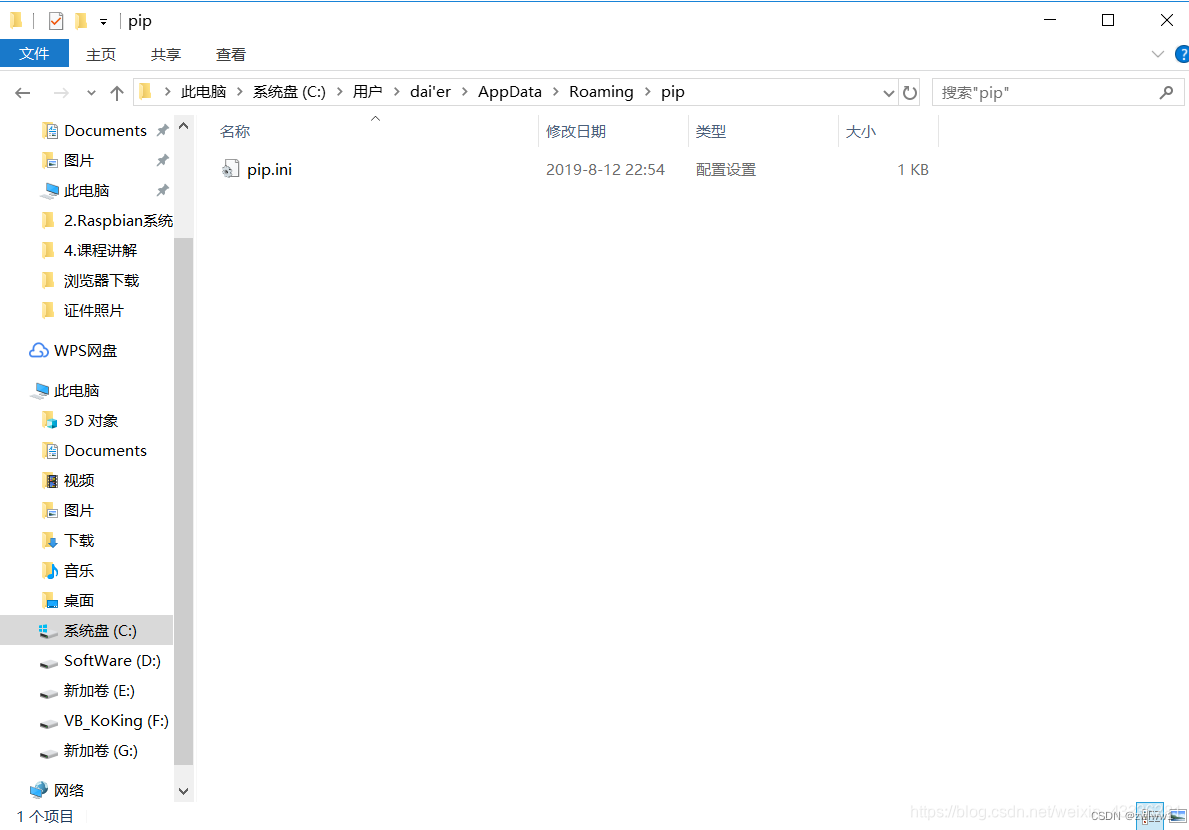The width and height of the screenshot is (1189, 830).
Task: Click the up-one-level navigation arrow
Action: tap(117, 91)
